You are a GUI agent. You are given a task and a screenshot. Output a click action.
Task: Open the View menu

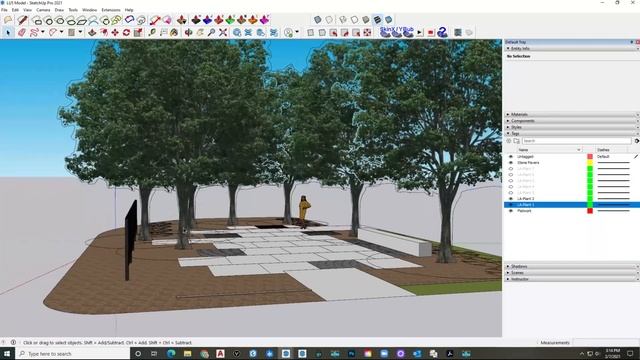point(27,10)
